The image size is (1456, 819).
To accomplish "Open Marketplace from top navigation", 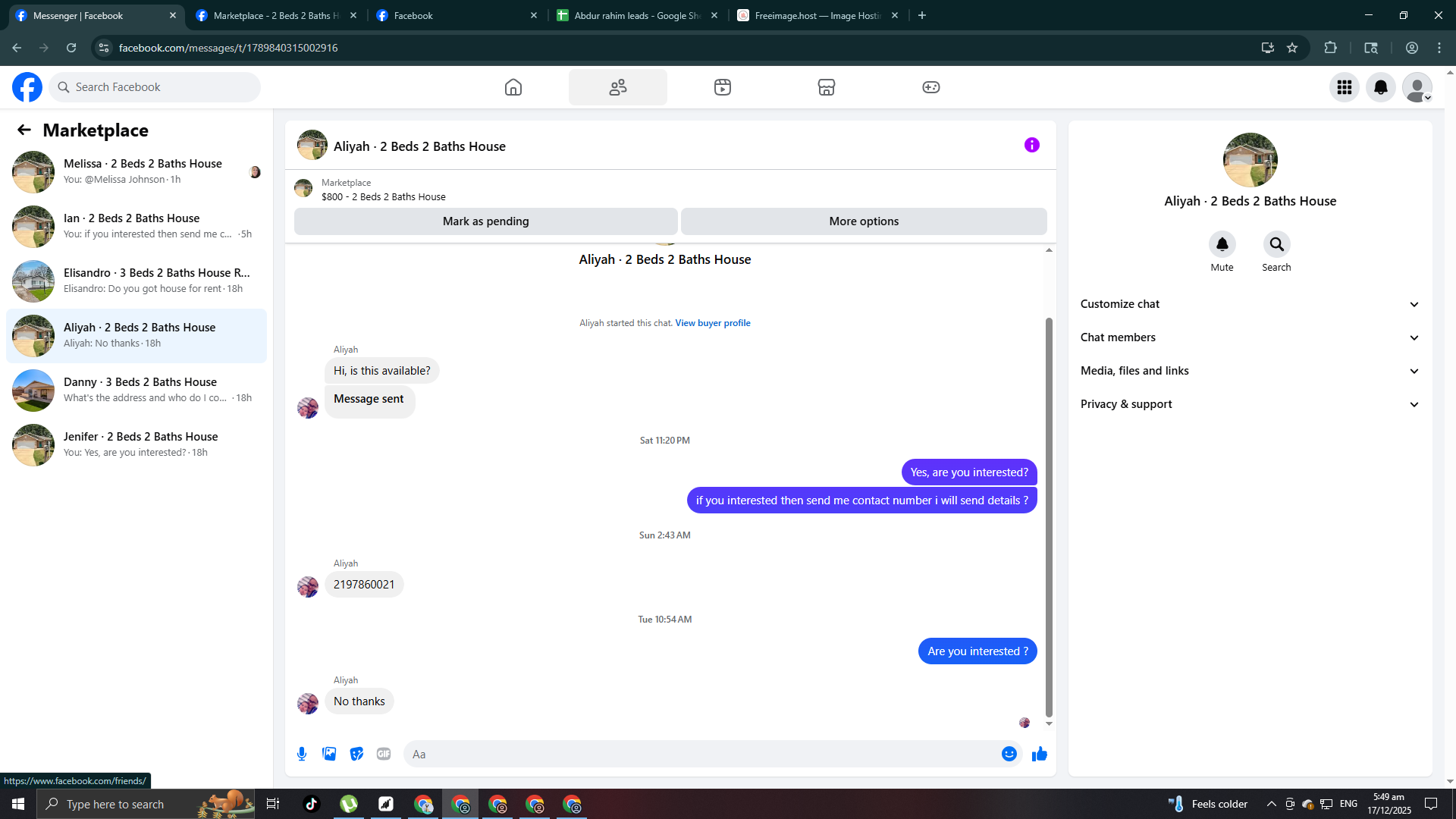I will 826,87.
